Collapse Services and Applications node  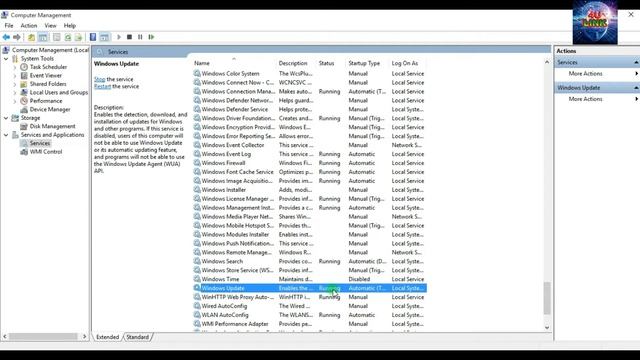coord(6,135)
